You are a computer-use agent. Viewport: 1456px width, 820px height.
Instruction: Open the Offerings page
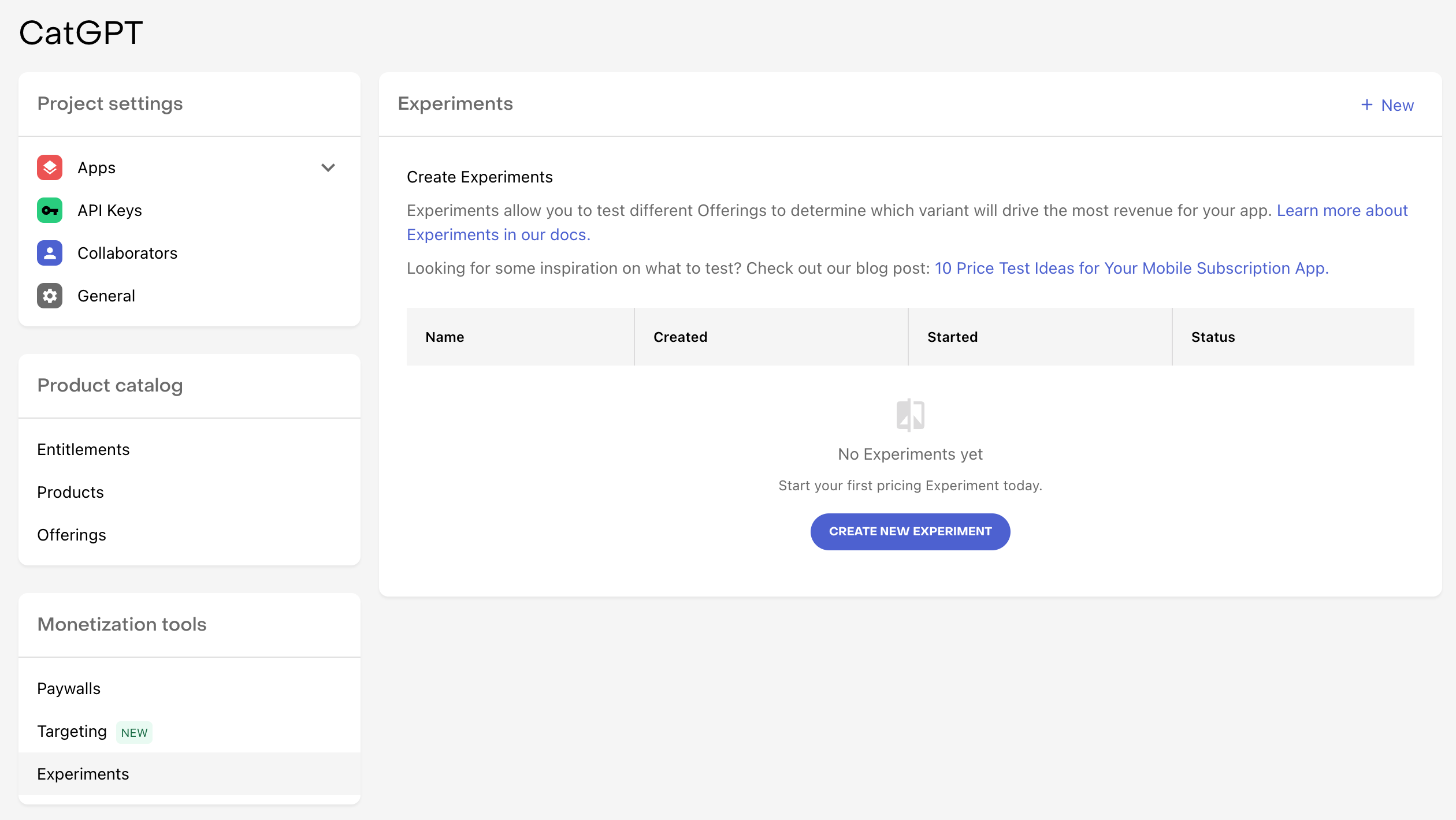pyautogui.click(x=190, y=535)
